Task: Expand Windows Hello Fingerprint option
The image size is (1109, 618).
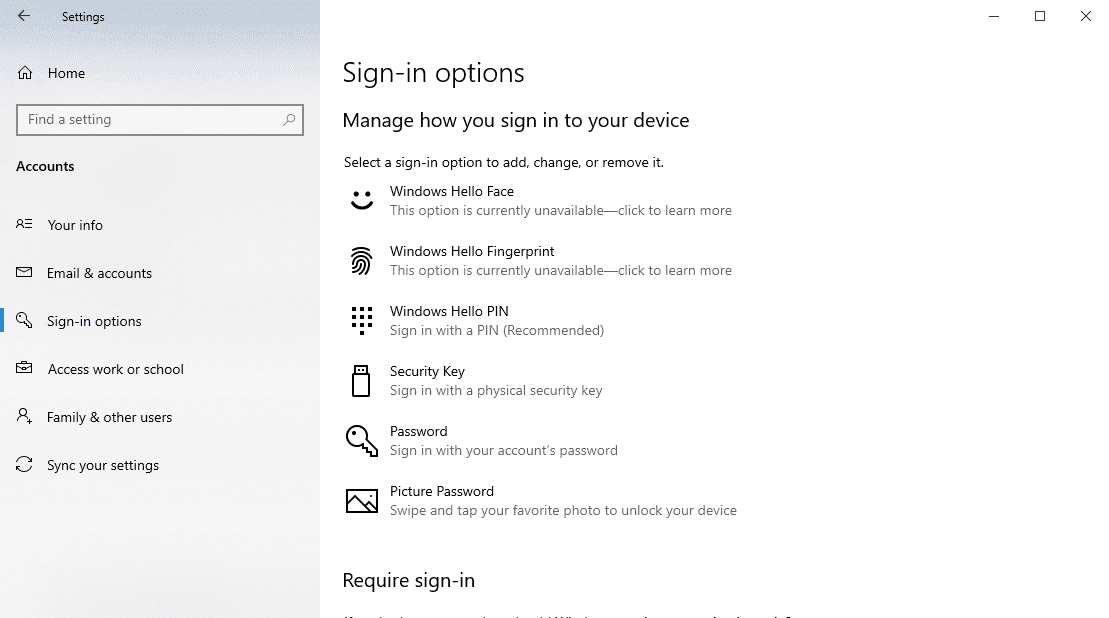Action: click(x=541, y=261)
